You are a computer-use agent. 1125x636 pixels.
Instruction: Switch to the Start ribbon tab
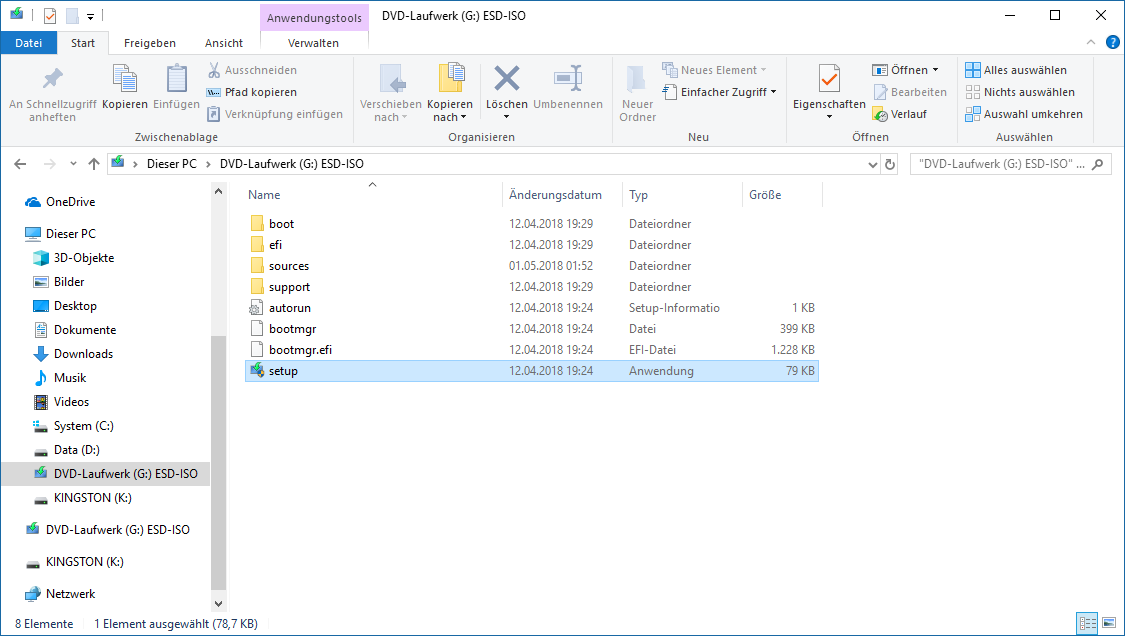pyautogui.click(x=83, y=43)
